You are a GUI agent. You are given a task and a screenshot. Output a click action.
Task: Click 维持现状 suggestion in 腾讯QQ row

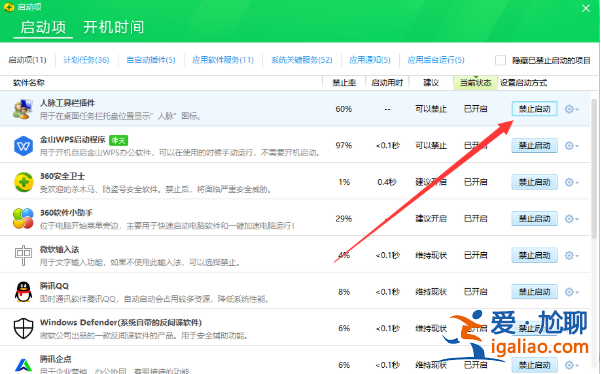tap(431, 292)
